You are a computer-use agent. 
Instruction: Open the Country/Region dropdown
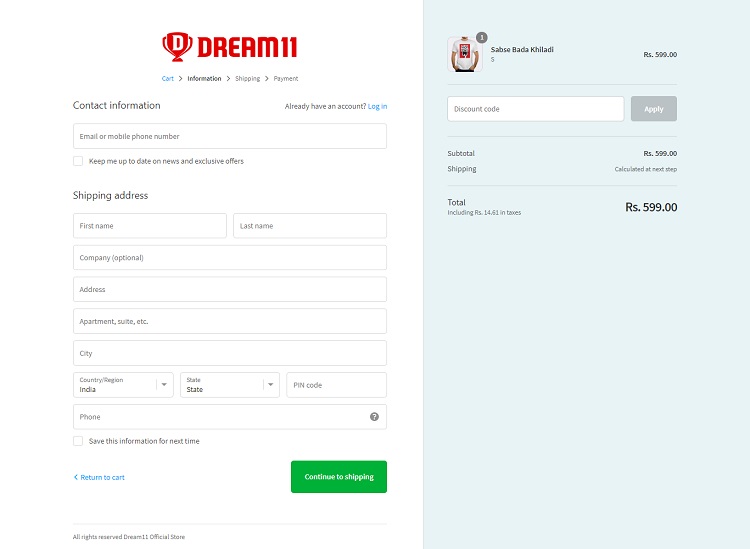(x=123, y=385)
